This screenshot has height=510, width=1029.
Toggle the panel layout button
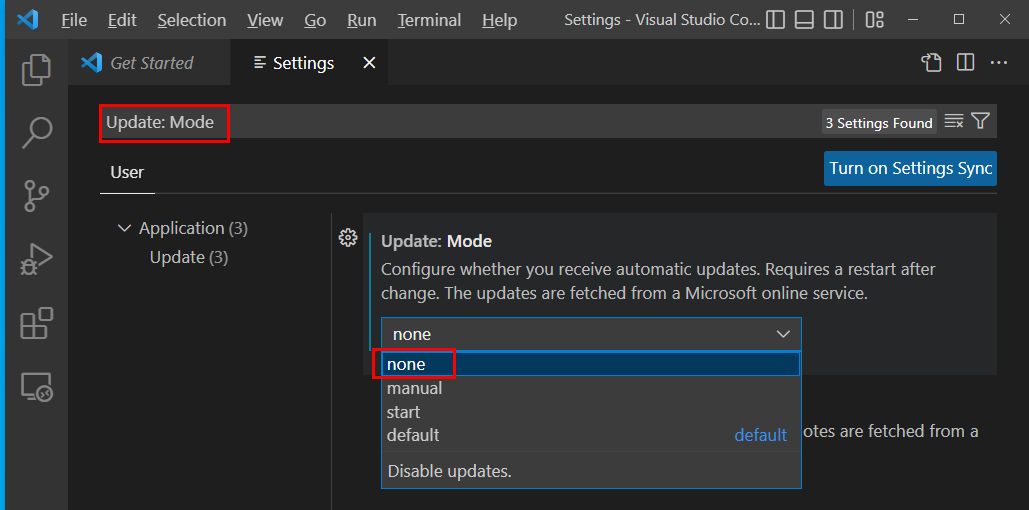tap(804, 20)
